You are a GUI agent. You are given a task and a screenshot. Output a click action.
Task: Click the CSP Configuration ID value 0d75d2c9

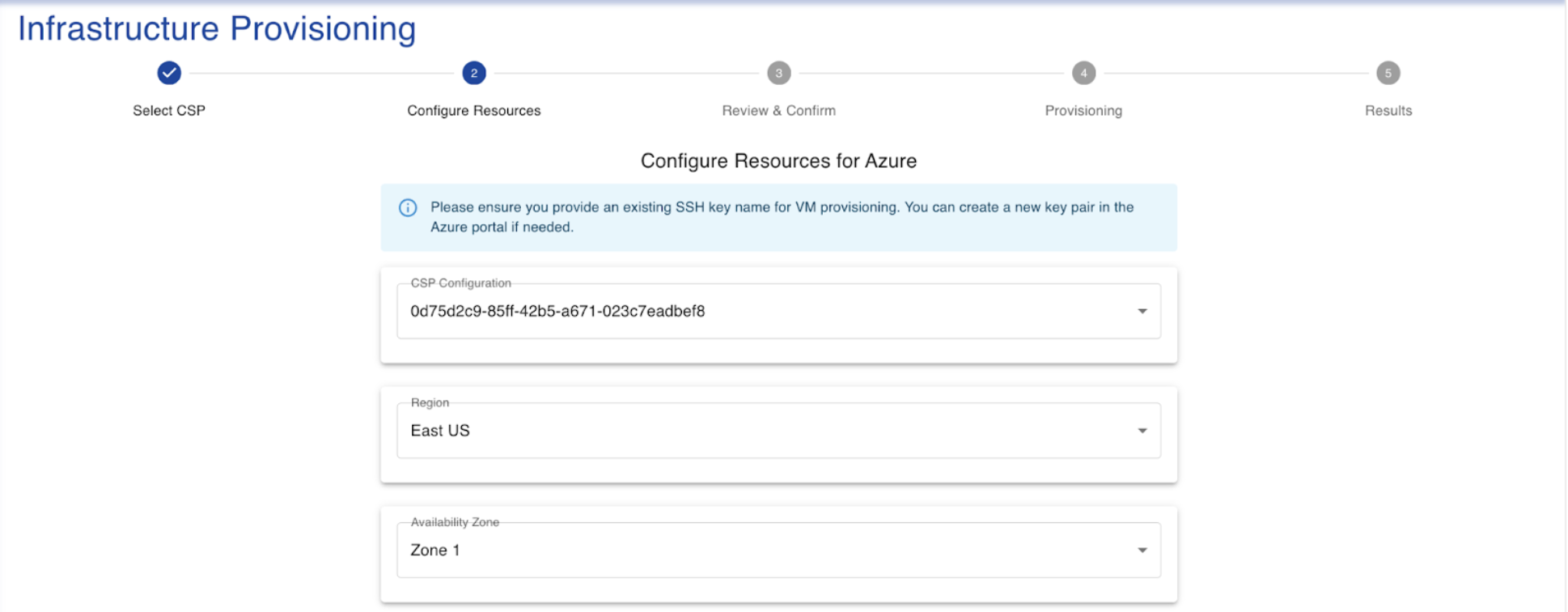point(557,311)
